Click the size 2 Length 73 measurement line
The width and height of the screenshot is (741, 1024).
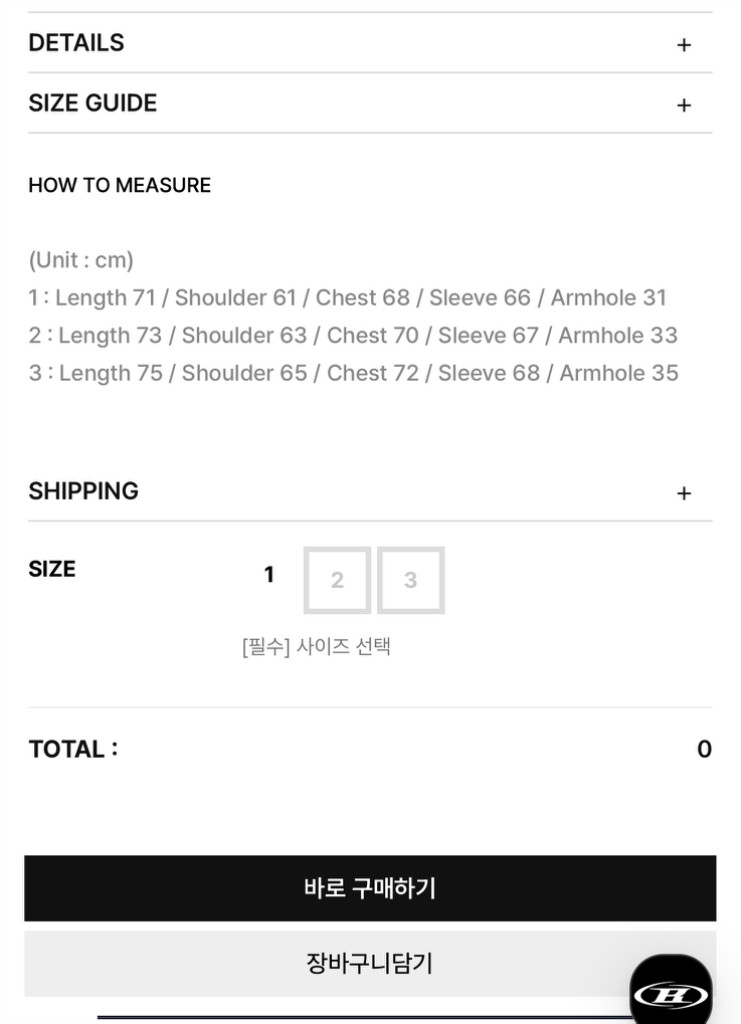coord(353,336)
